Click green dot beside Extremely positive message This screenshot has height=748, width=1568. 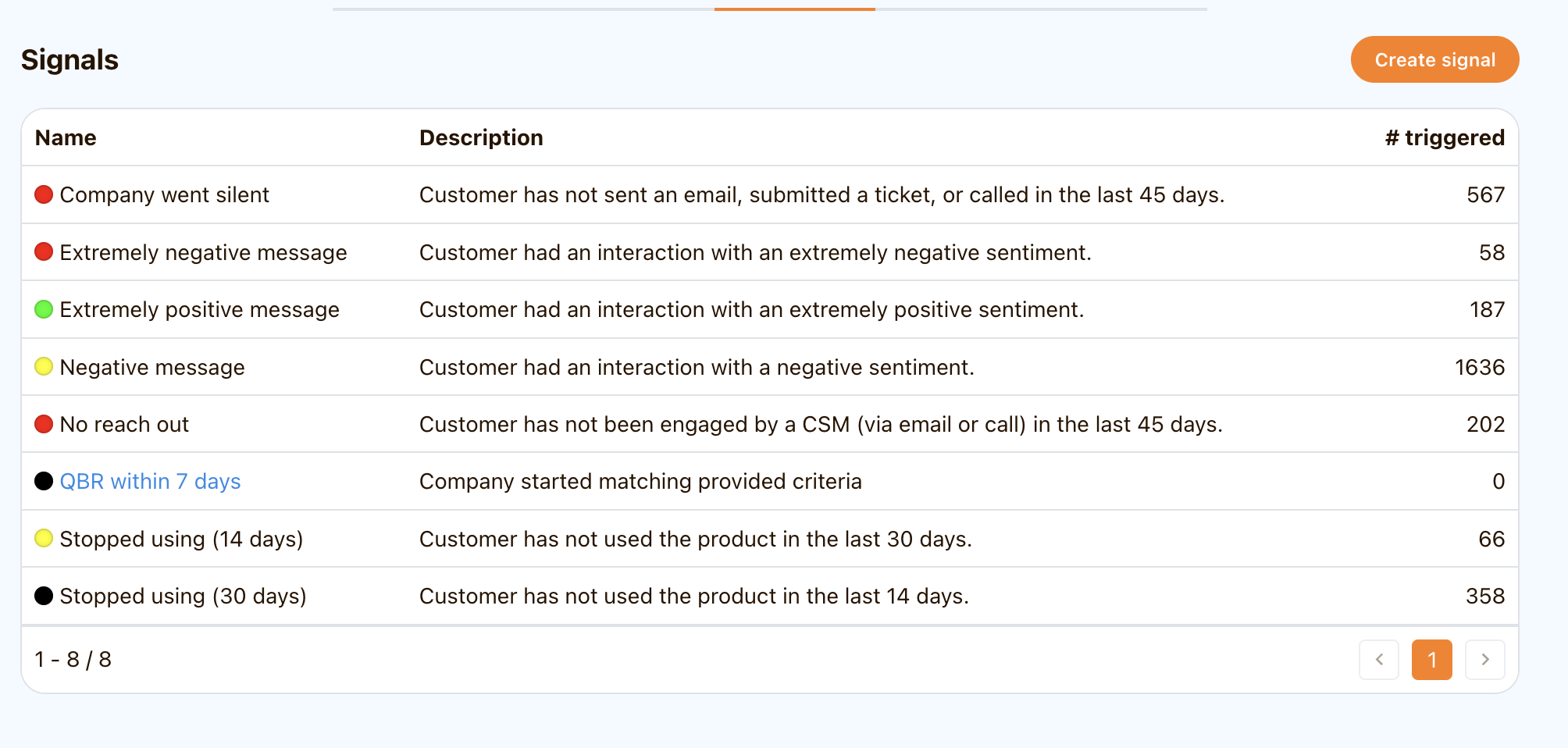(x=44, y=309)
